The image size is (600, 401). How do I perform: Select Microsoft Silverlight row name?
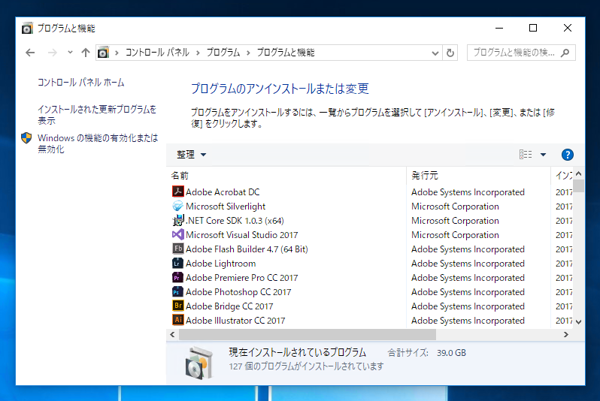pyautogui.click(x=225, y=206)
